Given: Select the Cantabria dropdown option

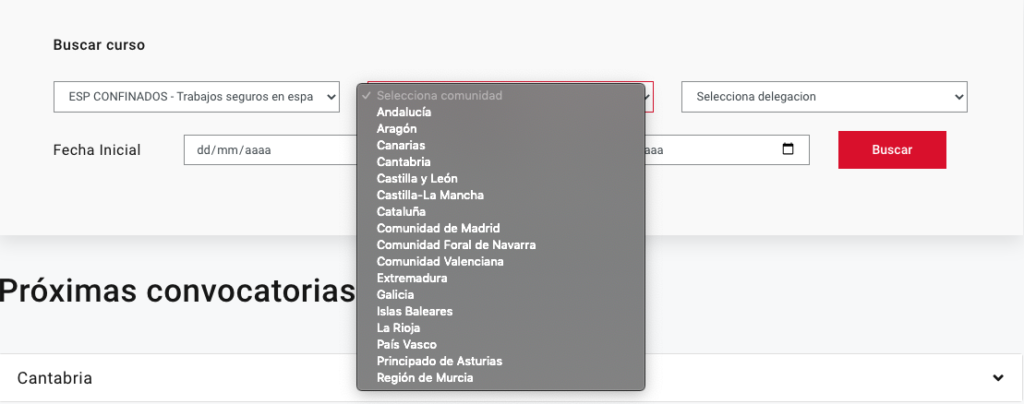Looking at the screenshot, I should click(404, 162).
